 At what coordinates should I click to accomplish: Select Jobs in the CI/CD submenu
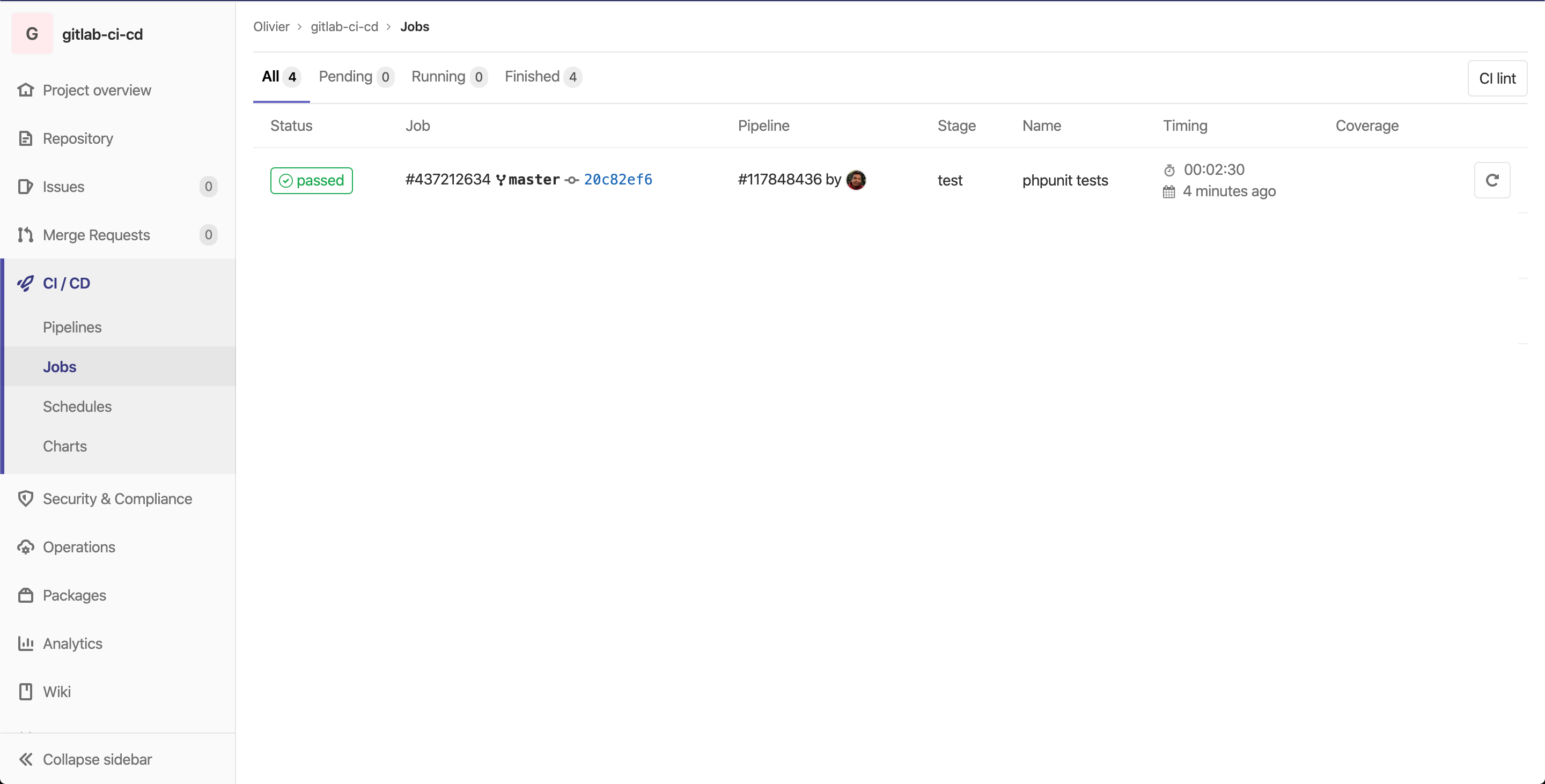60,367
